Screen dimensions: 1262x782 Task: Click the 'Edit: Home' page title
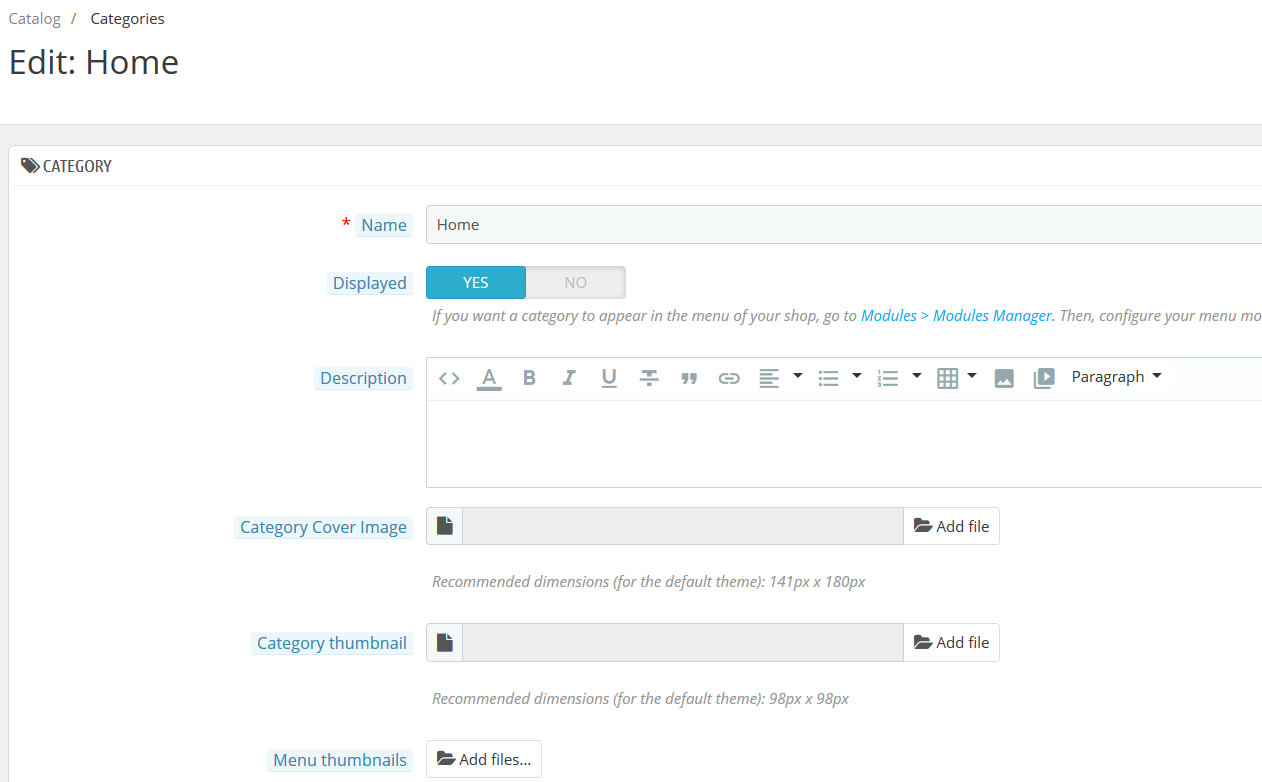point(94,62)
